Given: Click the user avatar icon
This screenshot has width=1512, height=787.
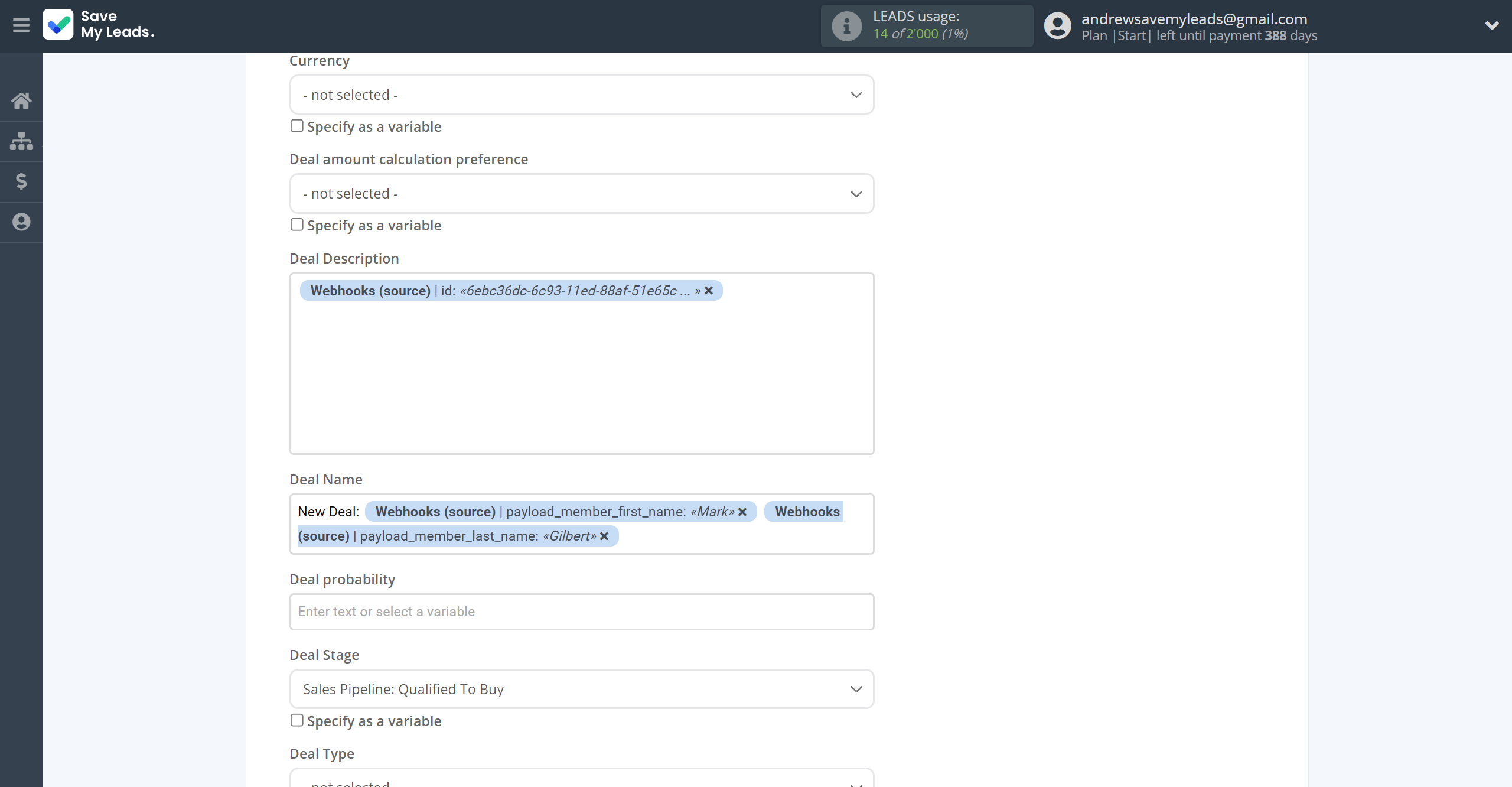Looking at the screenshot, I should pos(1057,26).
